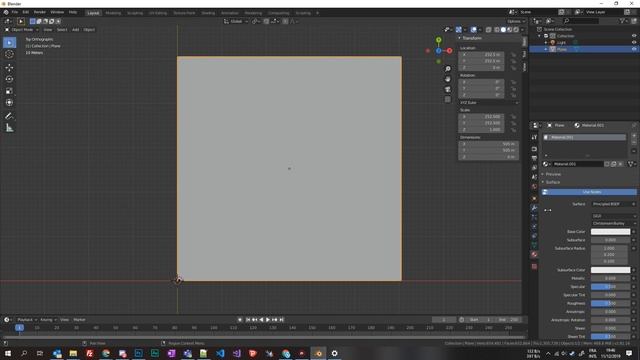The width and height of the screenshot is (640, 360).
Task: Open the Edit menu
Action: coord(26,12)
